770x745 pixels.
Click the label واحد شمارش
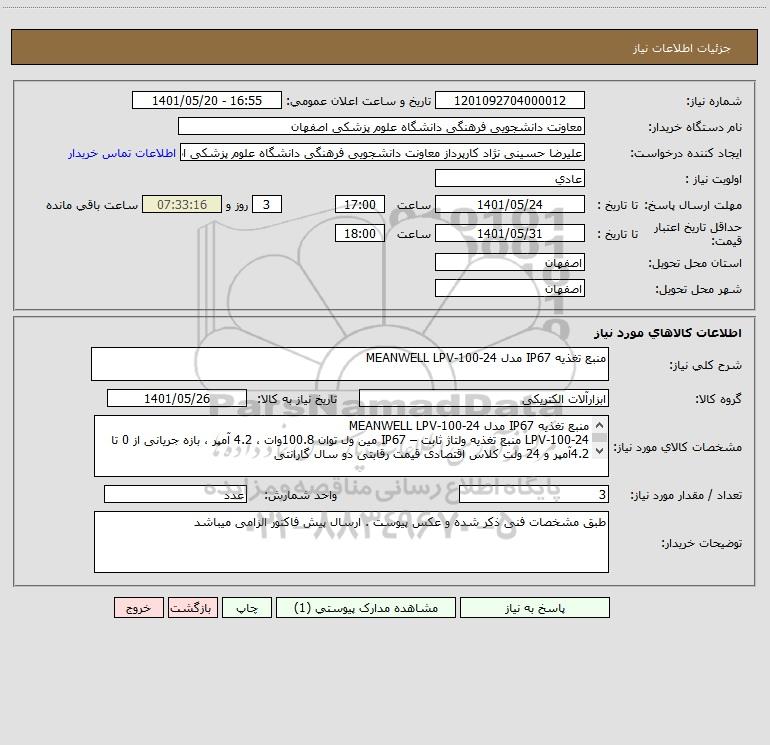[x=301, y=496]
